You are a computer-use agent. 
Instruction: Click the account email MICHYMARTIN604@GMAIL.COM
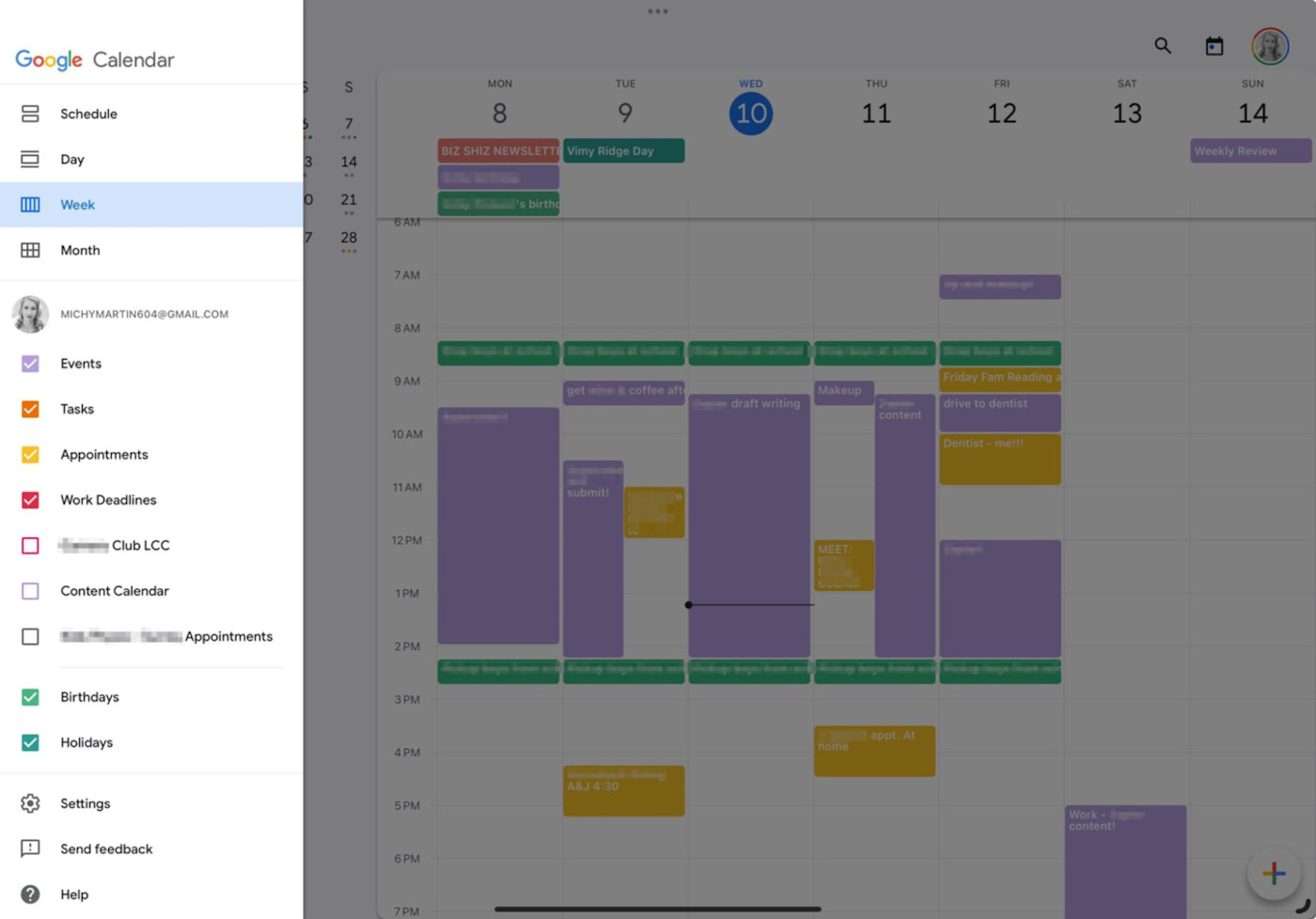145,314
